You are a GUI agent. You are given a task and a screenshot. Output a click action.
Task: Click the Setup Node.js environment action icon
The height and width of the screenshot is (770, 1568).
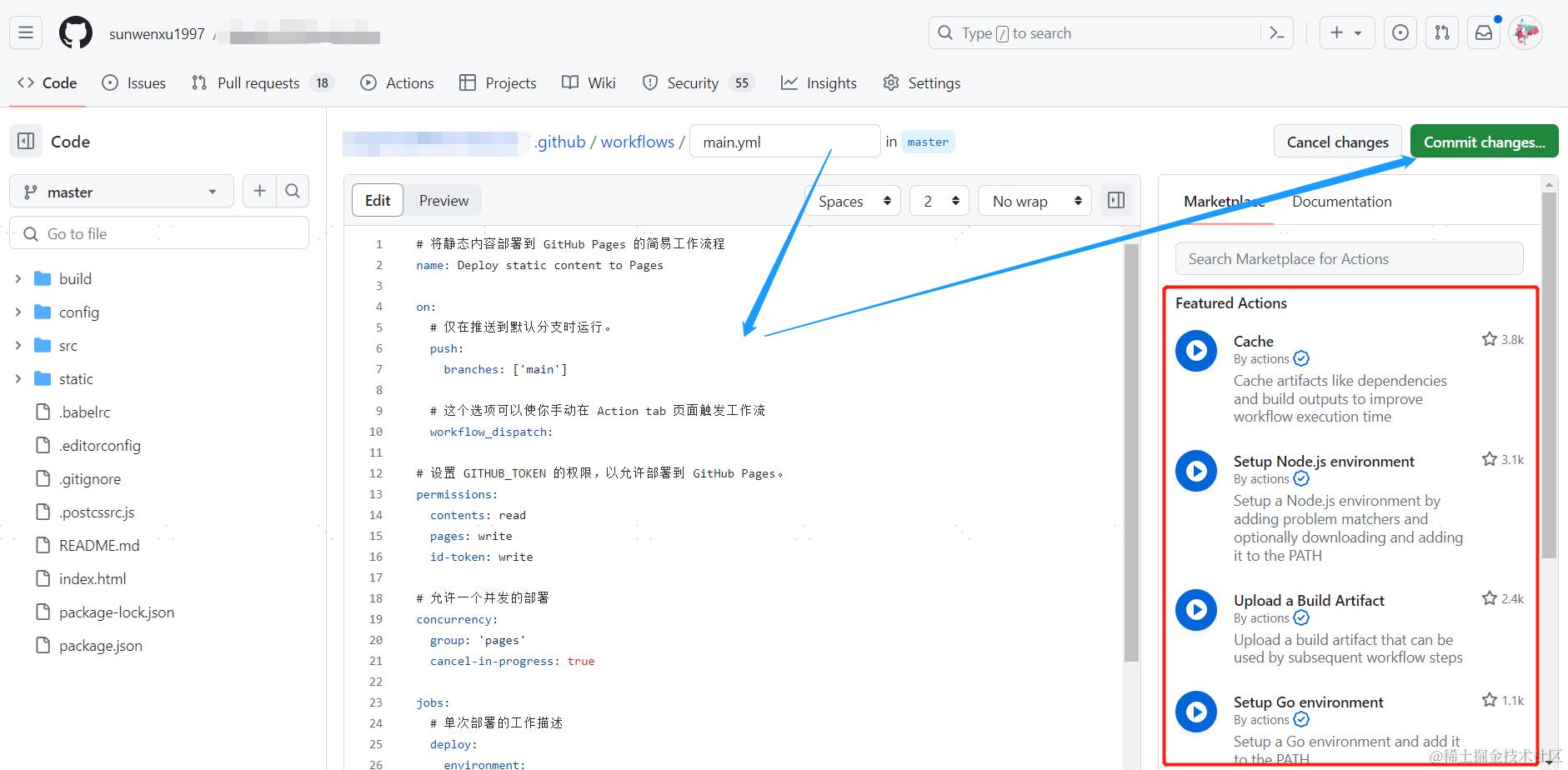point(1196,471)
